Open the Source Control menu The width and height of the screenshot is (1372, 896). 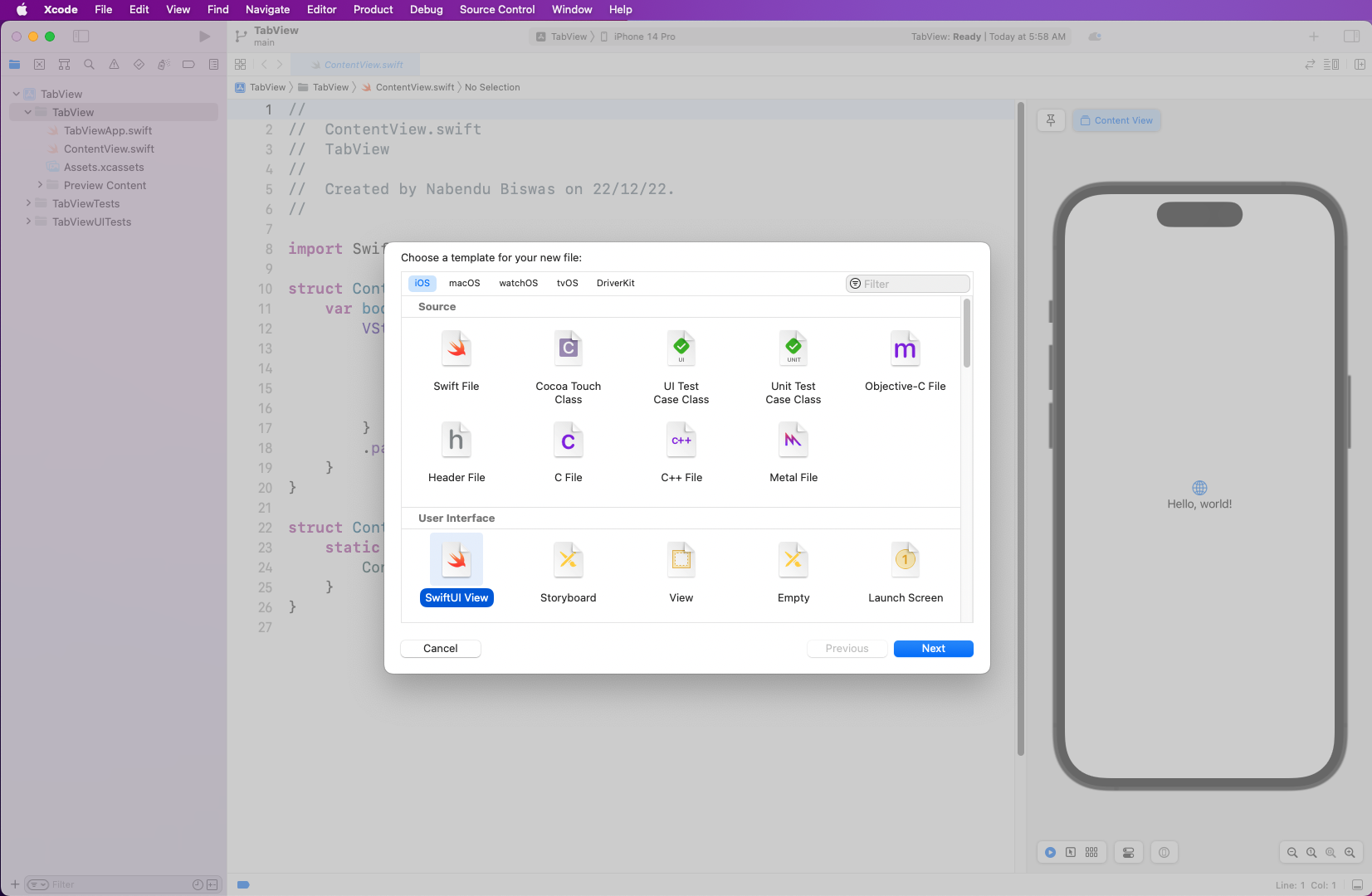coord(497,10)
